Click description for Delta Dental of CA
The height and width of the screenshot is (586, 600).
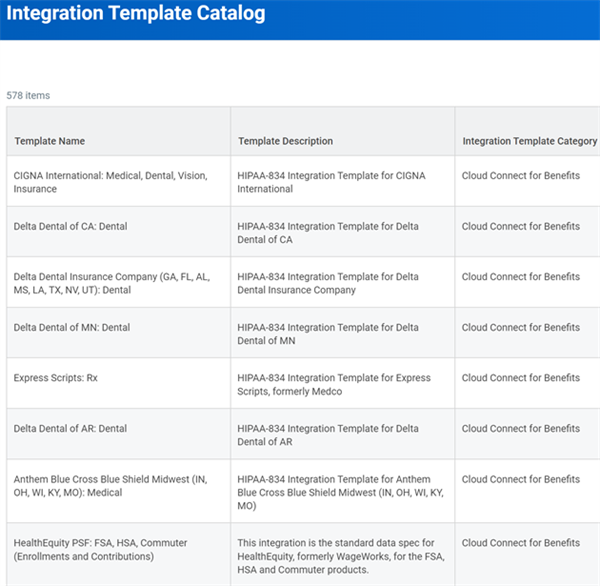coord(328,233)
